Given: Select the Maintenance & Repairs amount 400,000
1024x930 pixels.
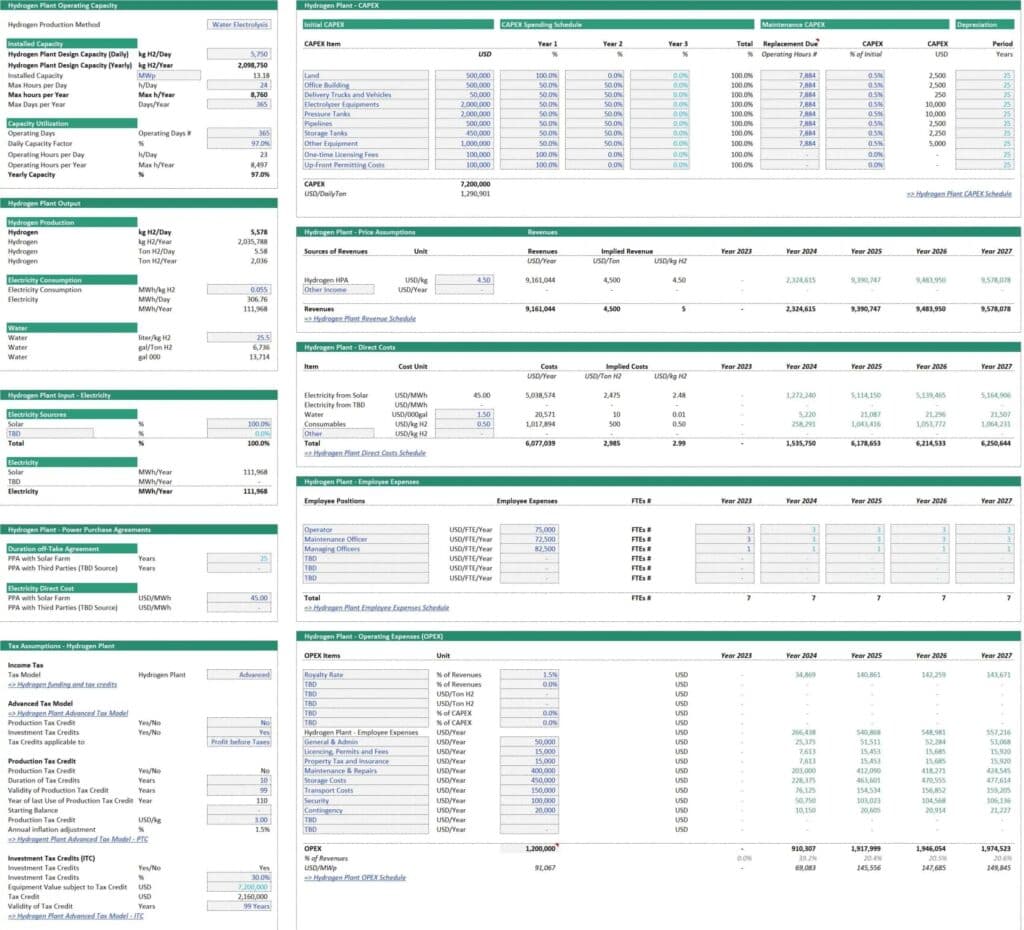Looking at the screenshot, I should (x=529, y=771).
